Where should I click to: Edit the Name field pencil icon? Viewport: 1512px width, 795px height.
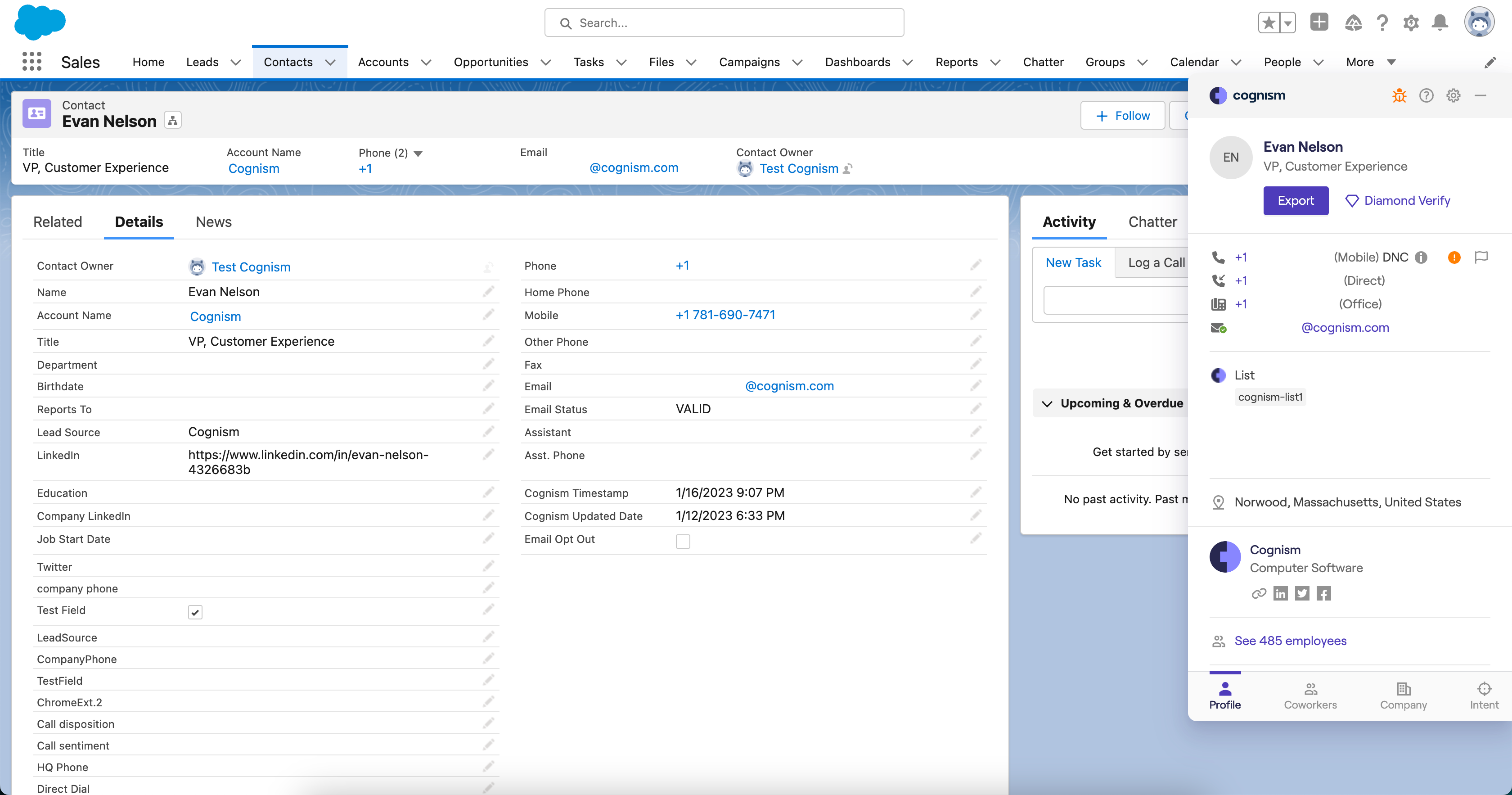(488, 291)
